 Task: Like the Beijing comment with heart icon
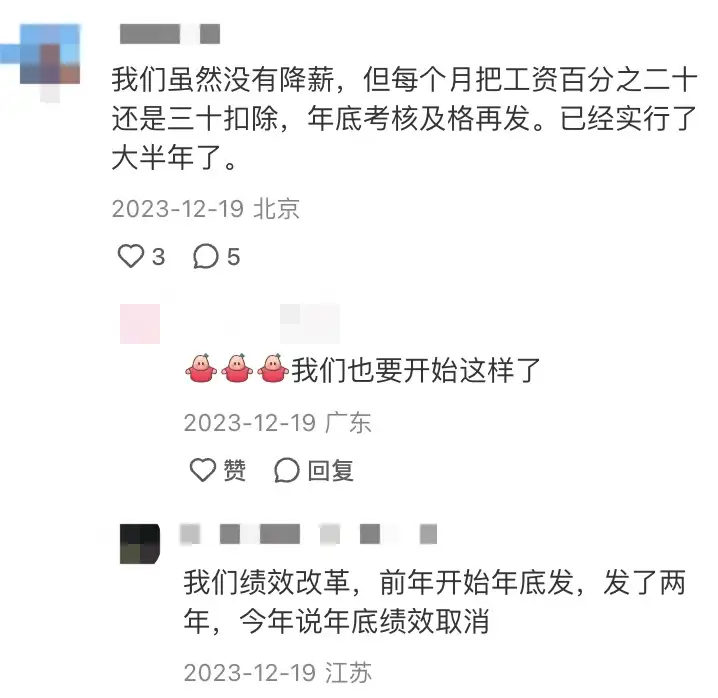(x=131, y=256)
